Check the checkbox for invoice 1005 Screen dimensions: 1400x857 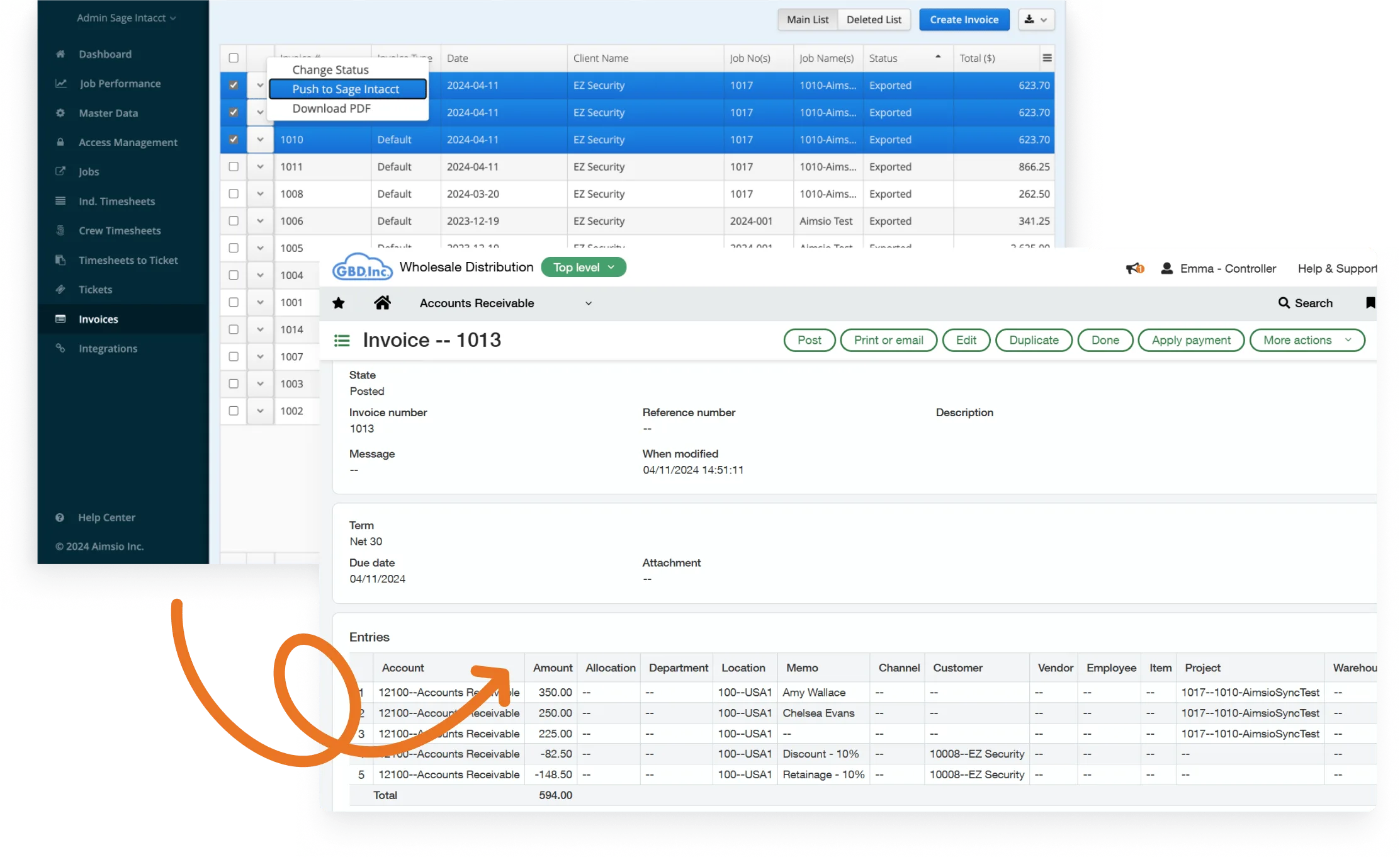click(234, 247)
